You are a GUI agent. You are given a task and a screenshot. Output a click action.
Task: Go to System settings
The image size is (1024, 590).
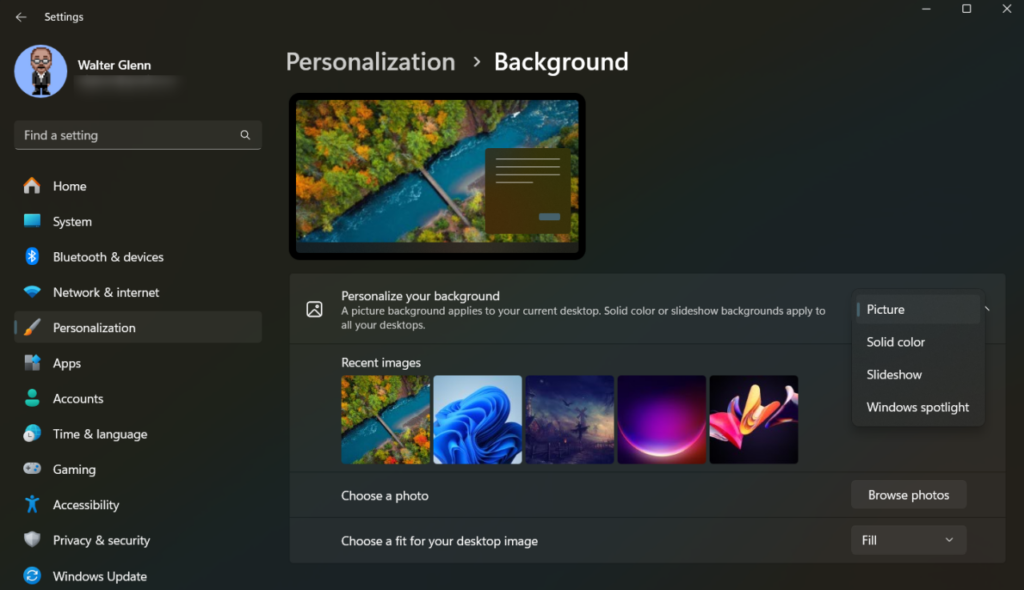pyautogui.click(x=138, y=221)
